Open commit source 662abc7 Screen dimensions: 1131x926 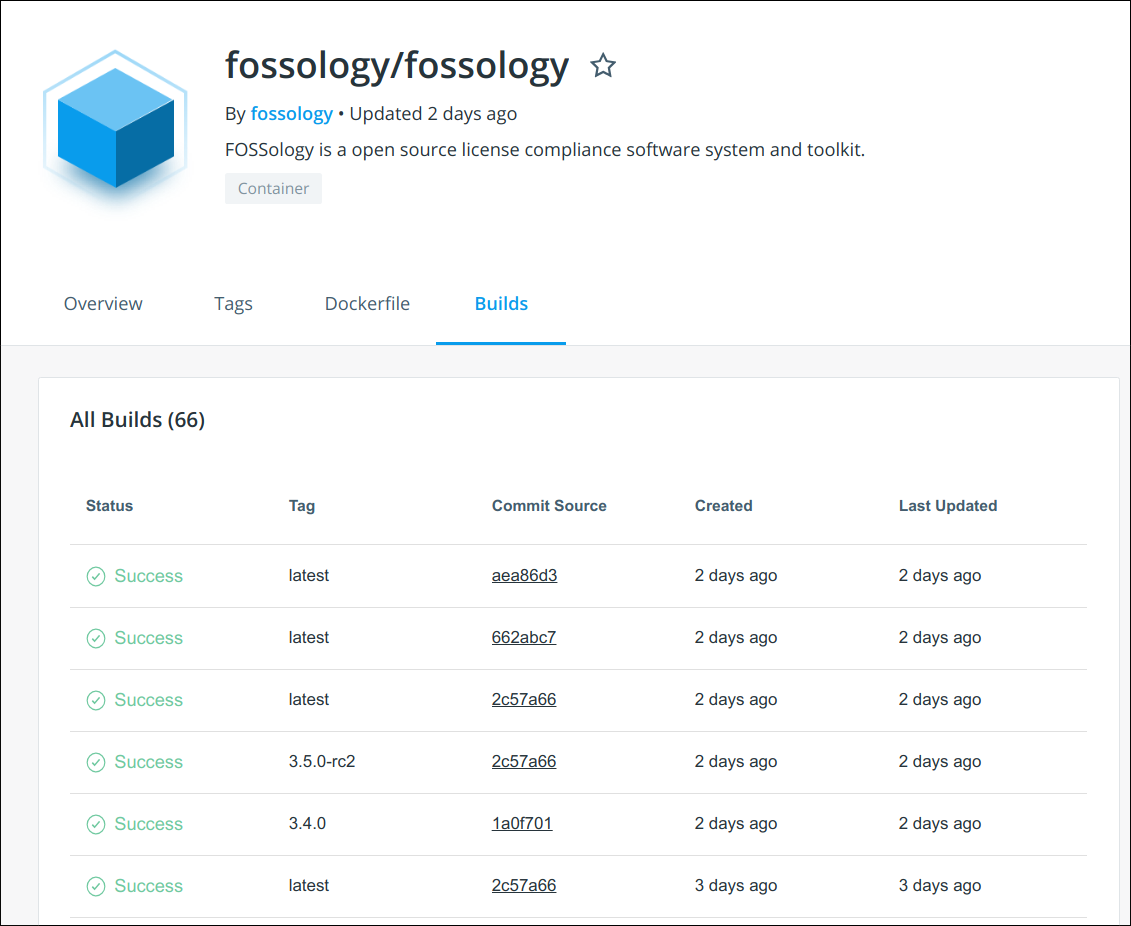[524, 637]
